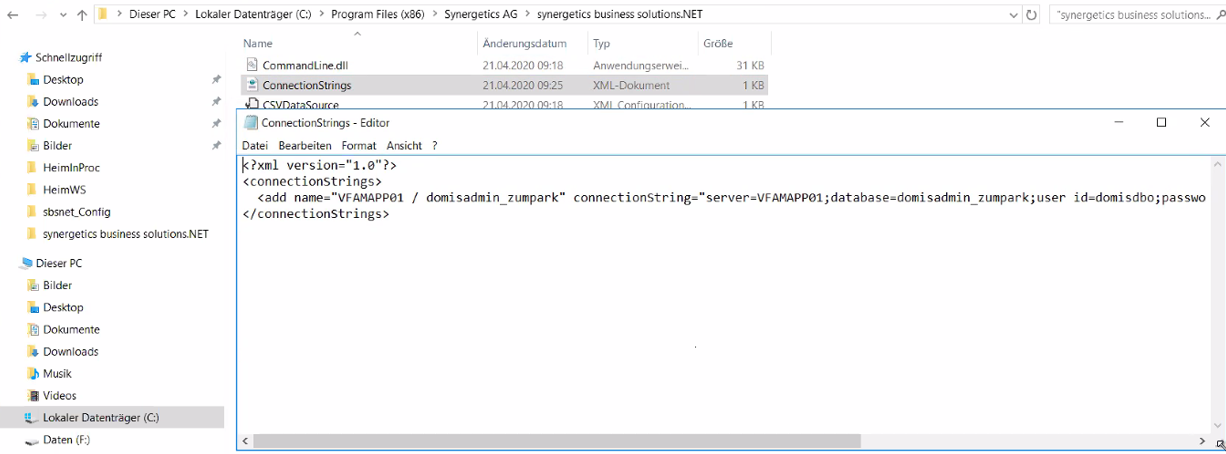Click the folder icon in address bar
Screen dimensions: 1226x454
(x=103, y=15)
